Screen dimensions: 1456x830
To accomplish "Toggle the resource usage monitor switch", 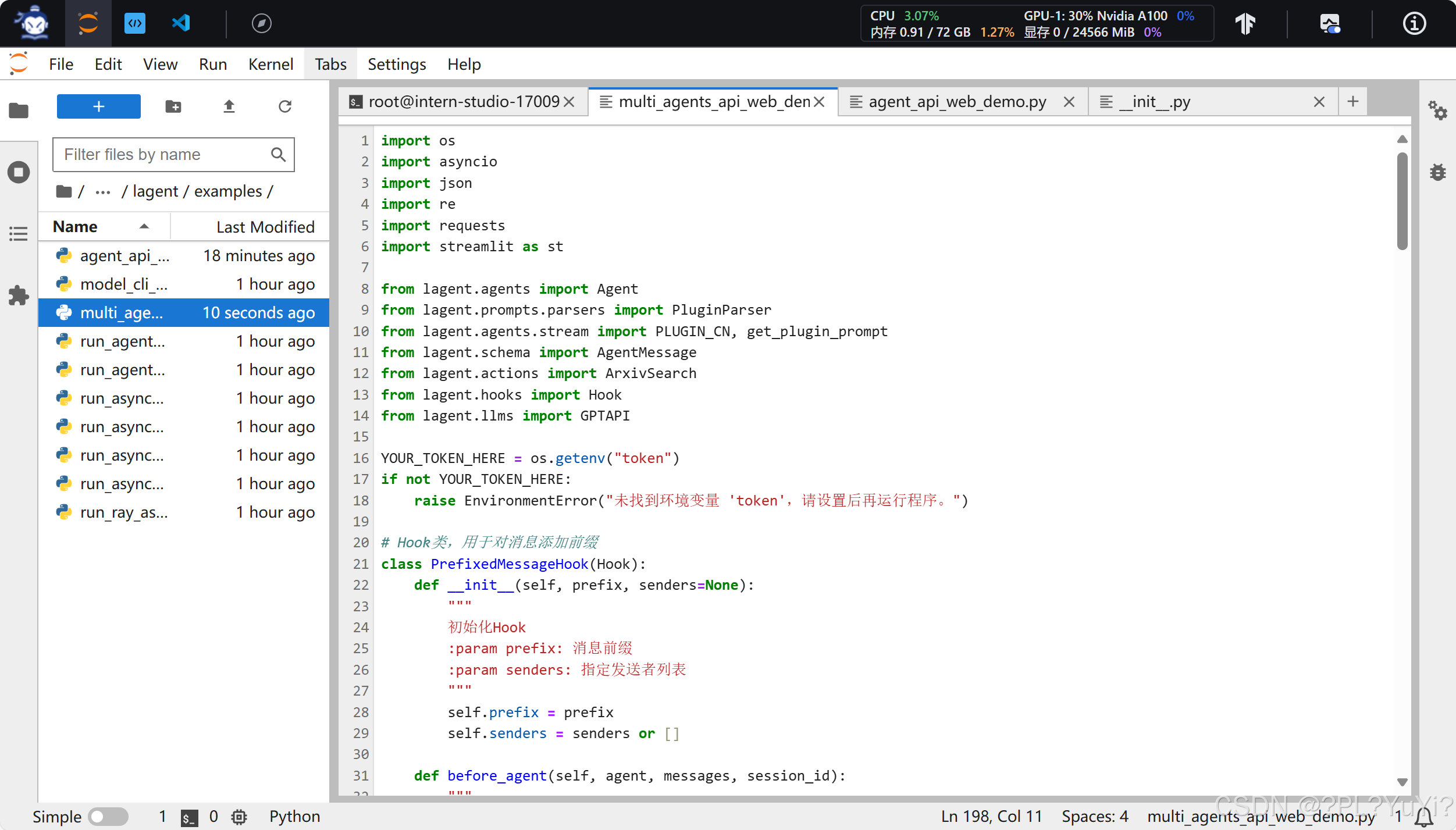I will pos(1332,23).
